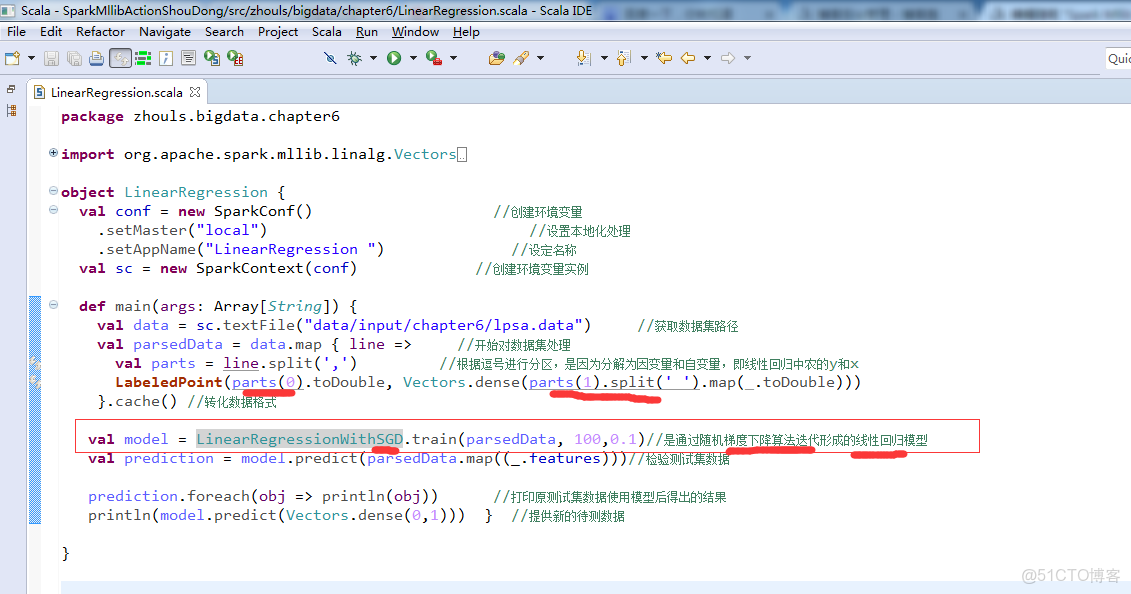Viewport: 1131px width, 594px height.
Task: Open the Run menu
Action: [x=367, y=32]
